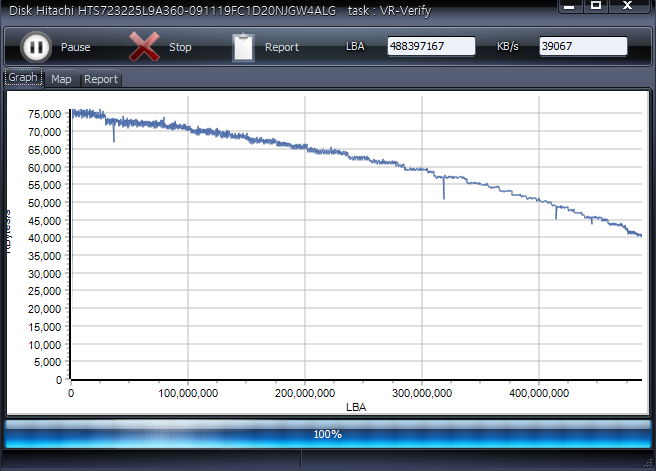Click the toolbar Report text label
This screenshot has height=471, width=656.
click(282, 47)
